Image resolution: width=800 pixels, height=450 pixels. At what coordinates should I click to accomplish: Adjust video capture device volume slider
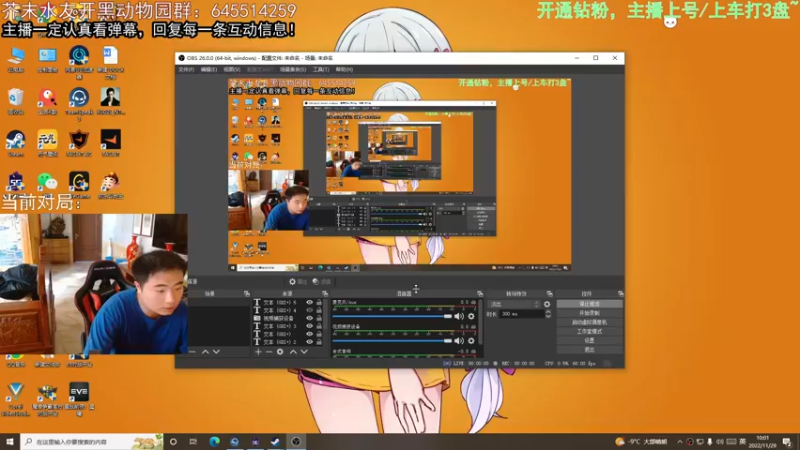click(x=392, y=341)
